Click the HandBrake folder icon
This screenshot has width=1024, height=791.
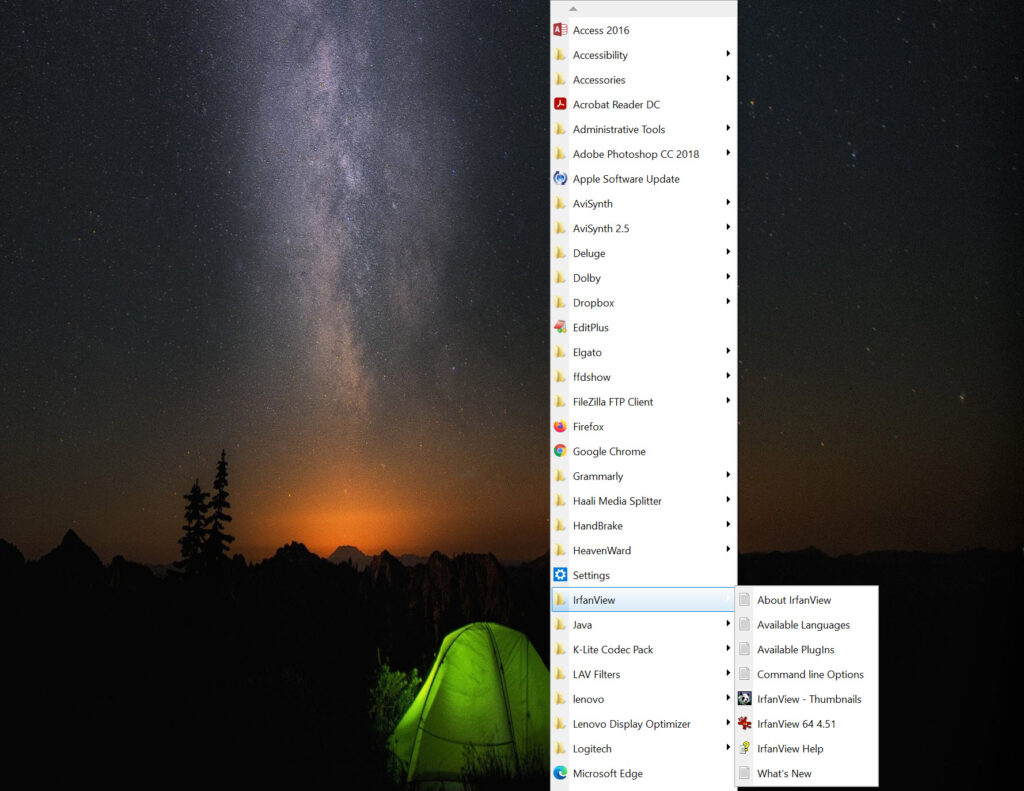560,526
